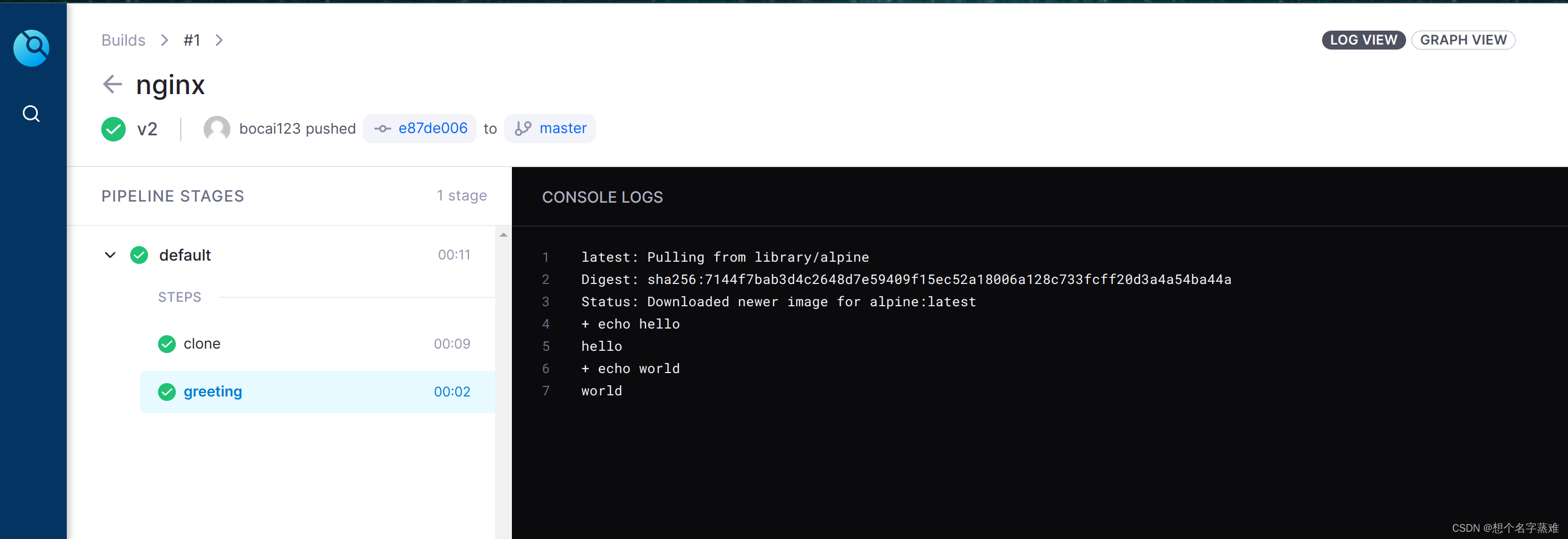Select the clone step

[317, 344]
